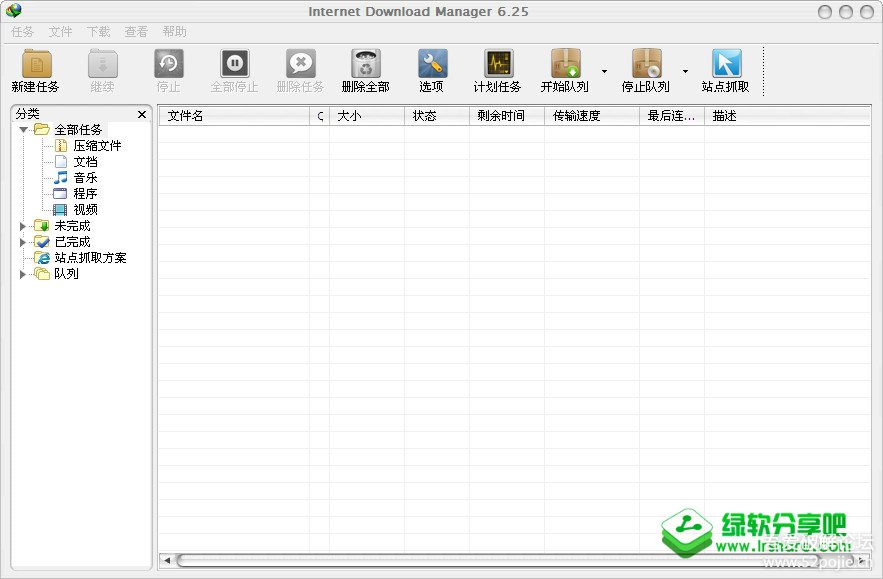This screenshot has width=883, height=579.
Task: Select the 停止 (stop) icon
Action: [x=168, y=68]
